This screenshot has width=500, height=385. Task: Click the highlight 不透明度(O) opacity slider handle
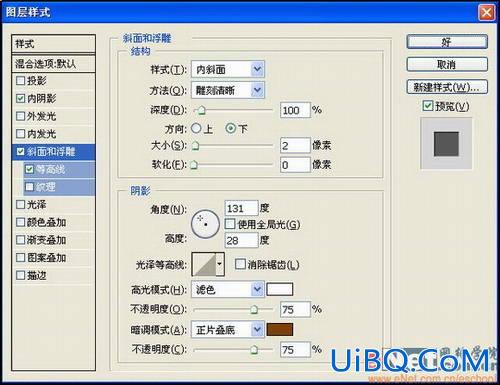[254, 310]
